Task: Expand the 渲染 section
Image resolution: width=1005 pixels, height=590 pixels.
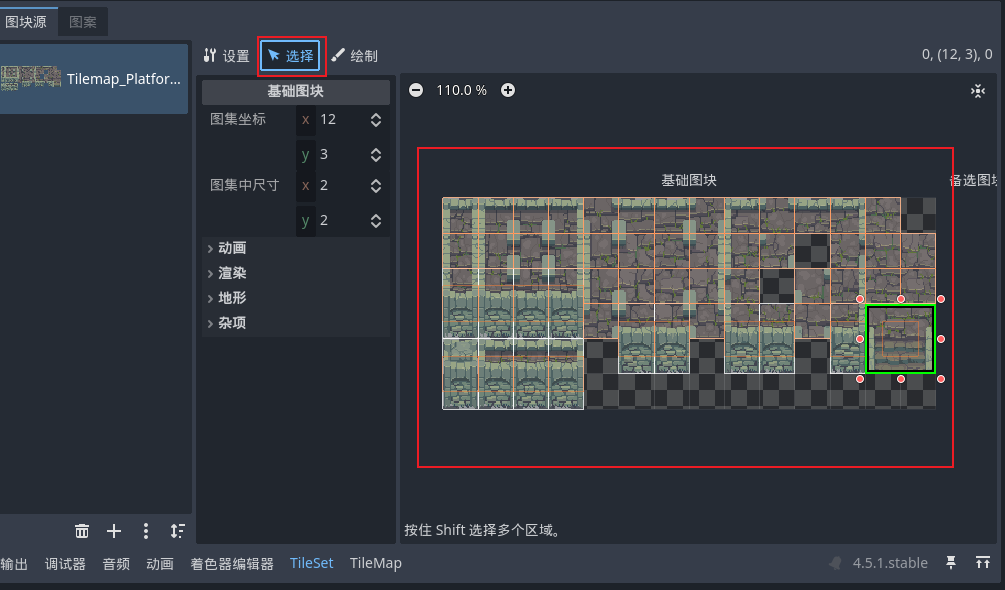Action: [x=295, y=273]
